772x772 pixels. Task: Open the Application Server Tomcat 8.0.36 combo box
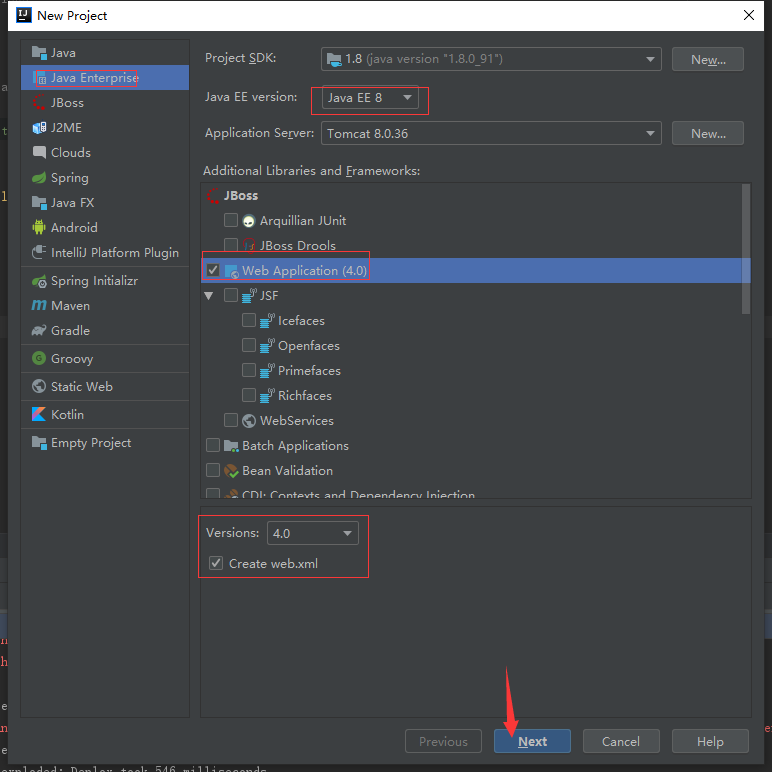[x=491, y=133]
